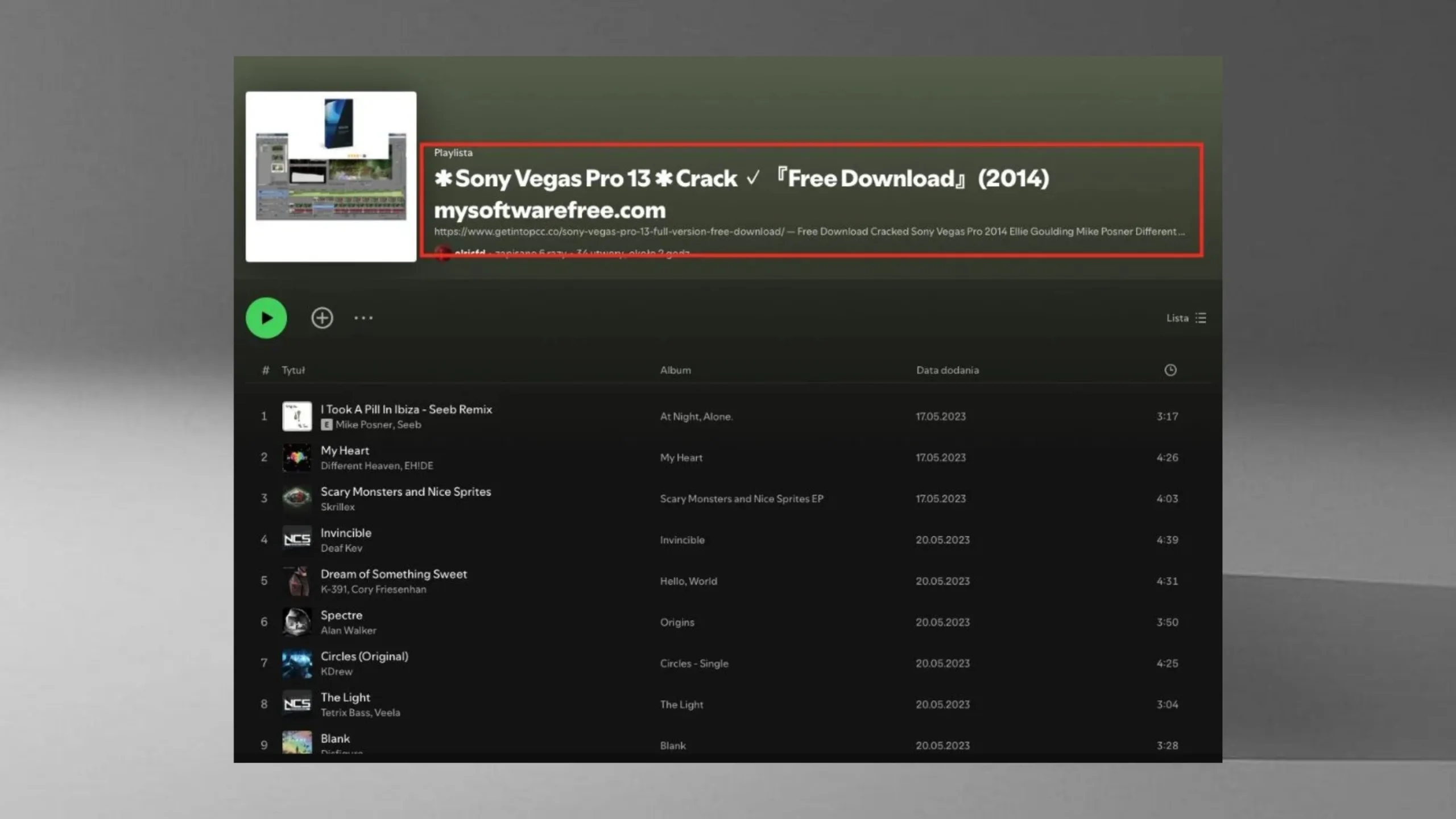
Task: Open Invincible in the Album column
Action: 682,540
